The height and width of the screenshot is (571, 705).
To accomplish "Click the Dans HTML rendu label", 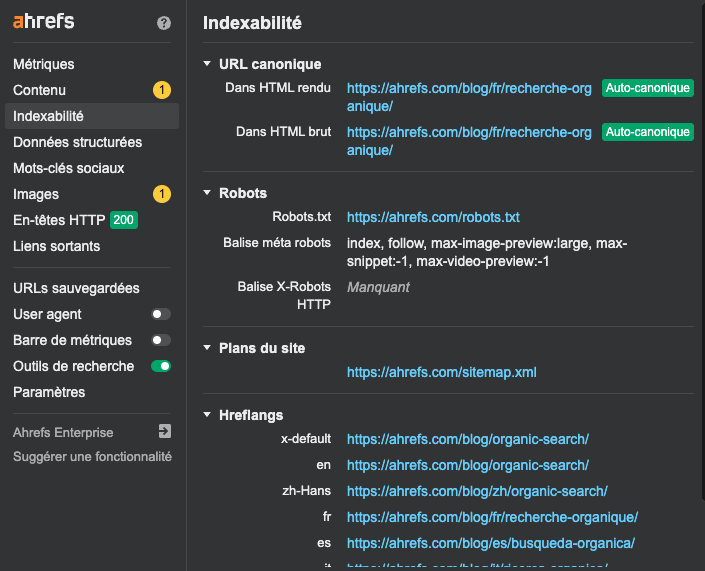I will [x=278, y=88].
